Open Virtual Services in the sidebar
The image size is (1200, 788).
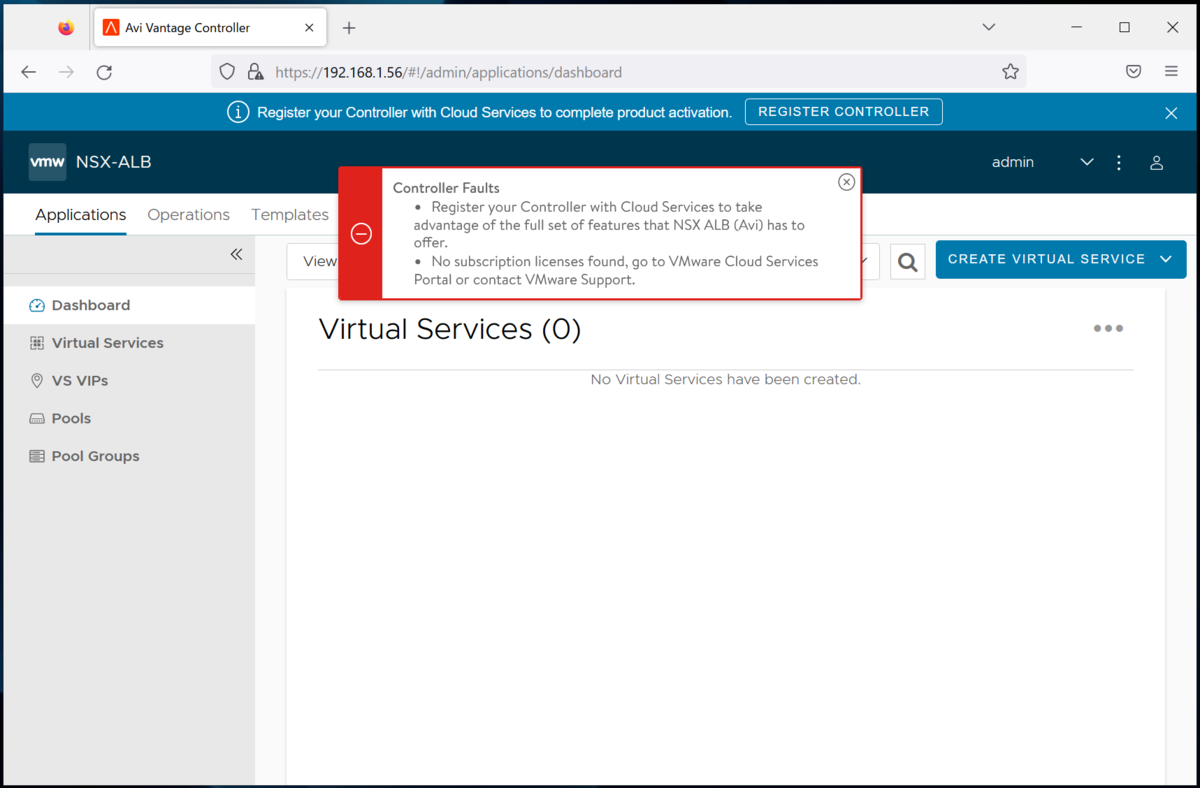(129, 343)
